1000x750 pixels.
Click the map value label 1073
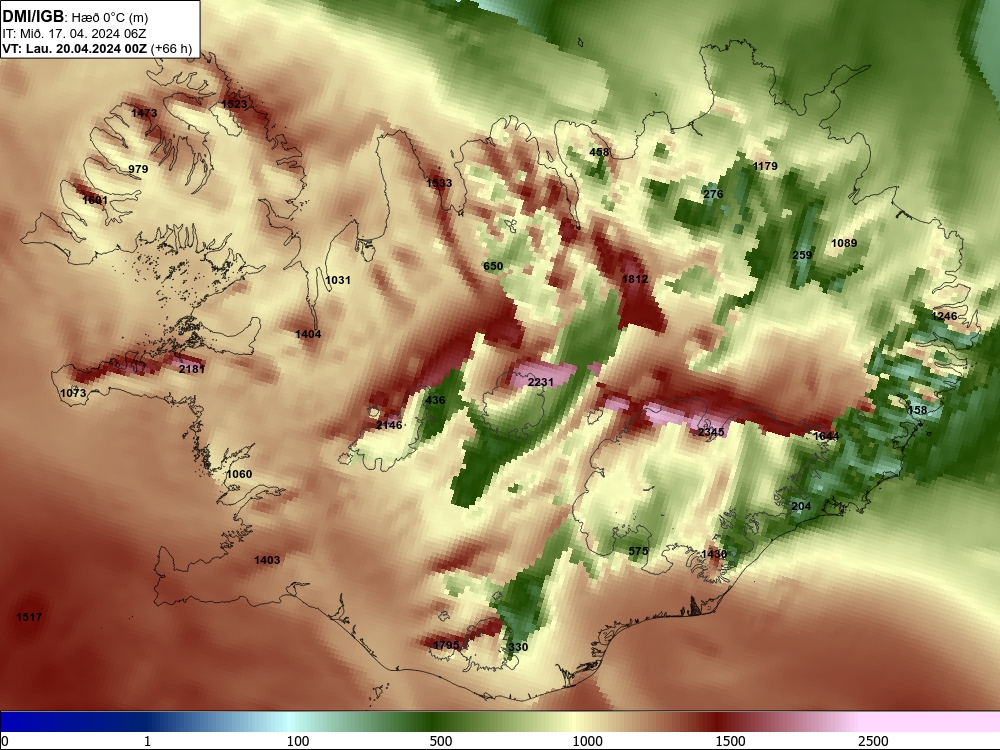click(x=73, y=393)
